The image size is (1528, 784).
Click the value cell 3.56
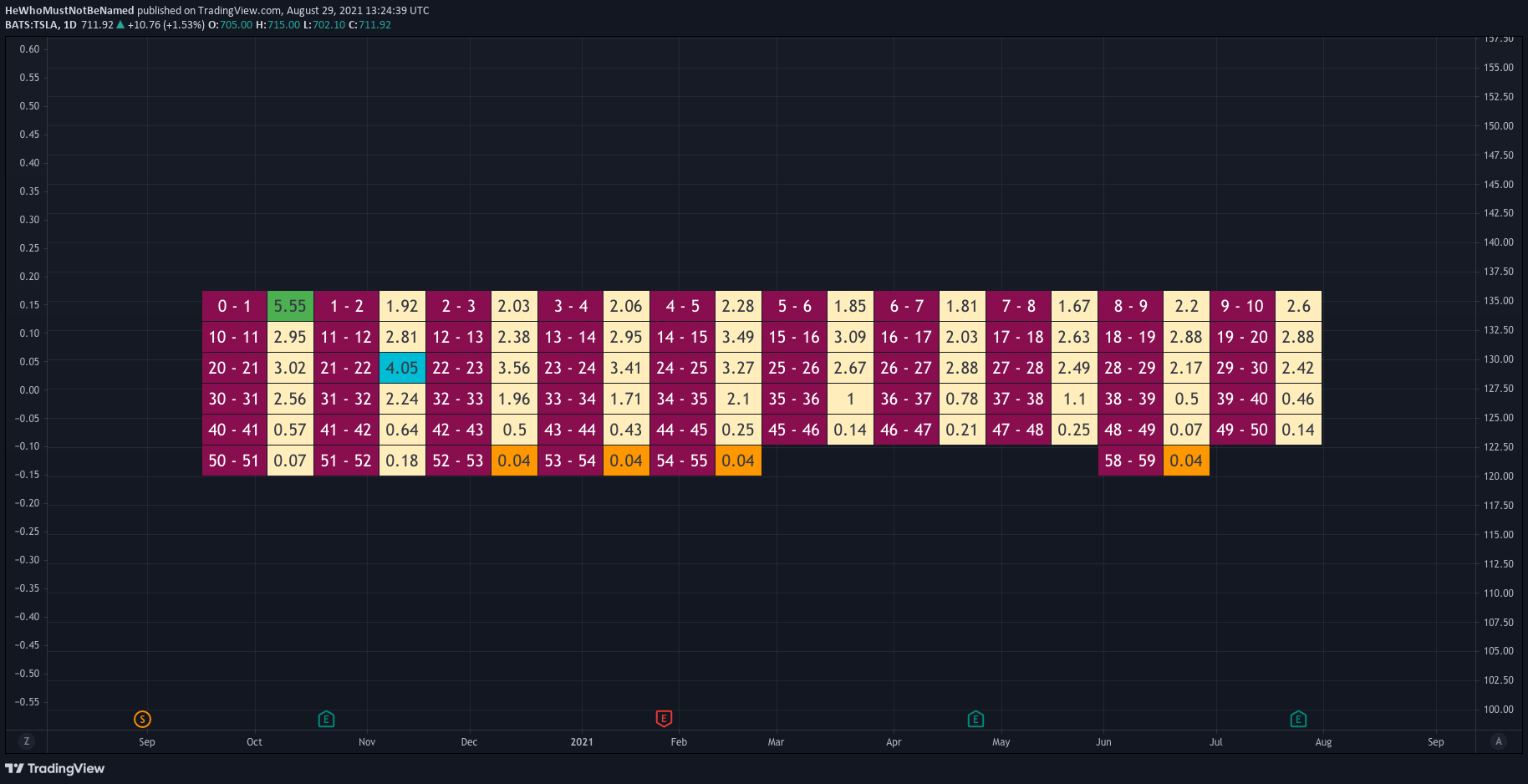point(514,368)
